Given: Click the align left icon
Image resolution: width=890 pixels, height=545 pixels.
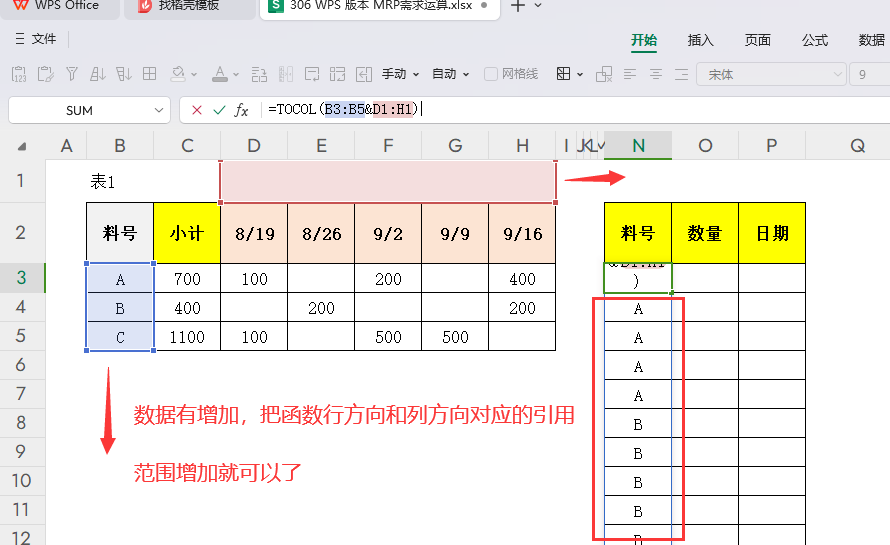Looking at the screenshot, I should (x=630, y=74).
